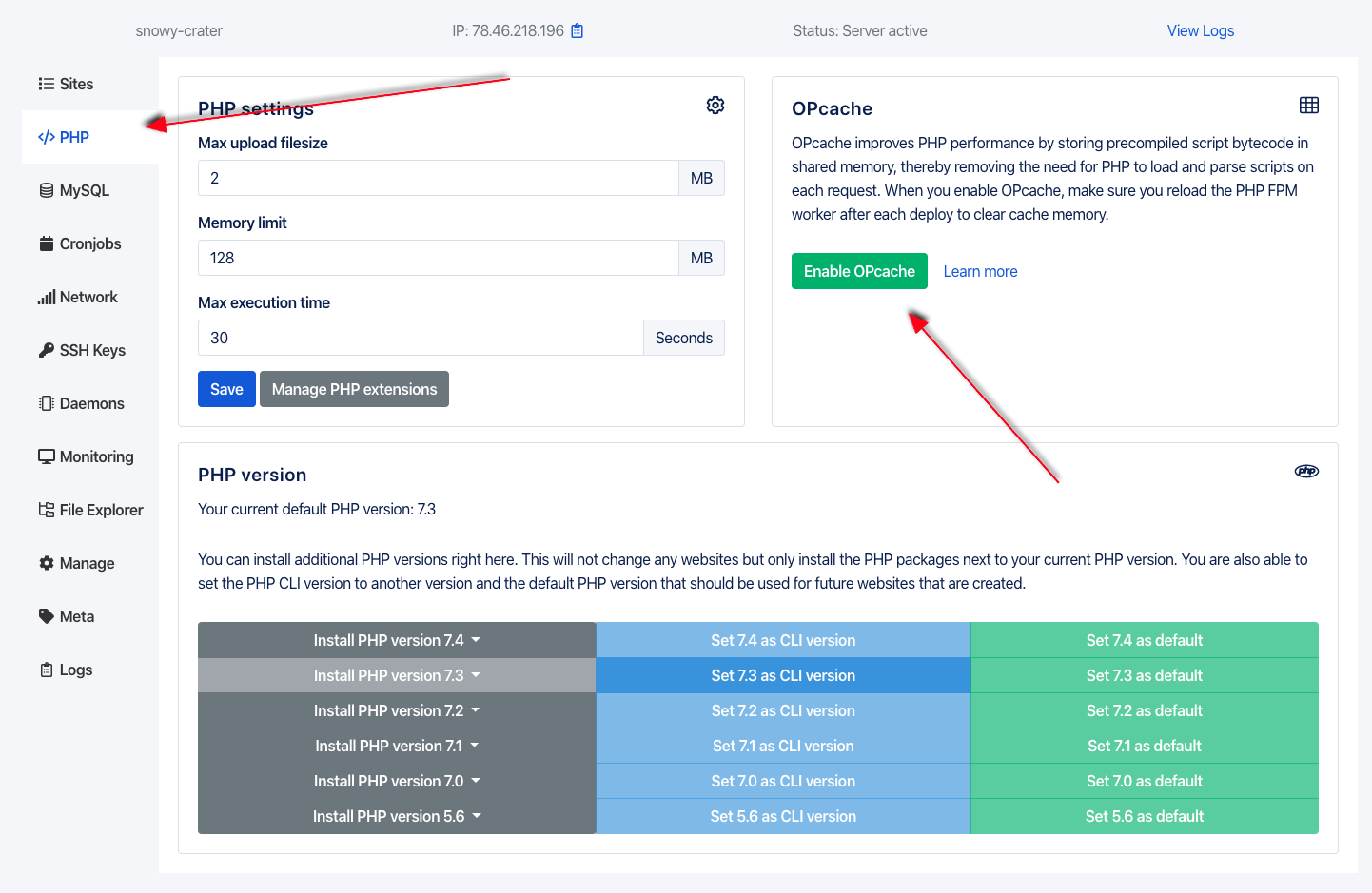
Task: Click the File Explorer tree icon
Action: tap(47, 510)
